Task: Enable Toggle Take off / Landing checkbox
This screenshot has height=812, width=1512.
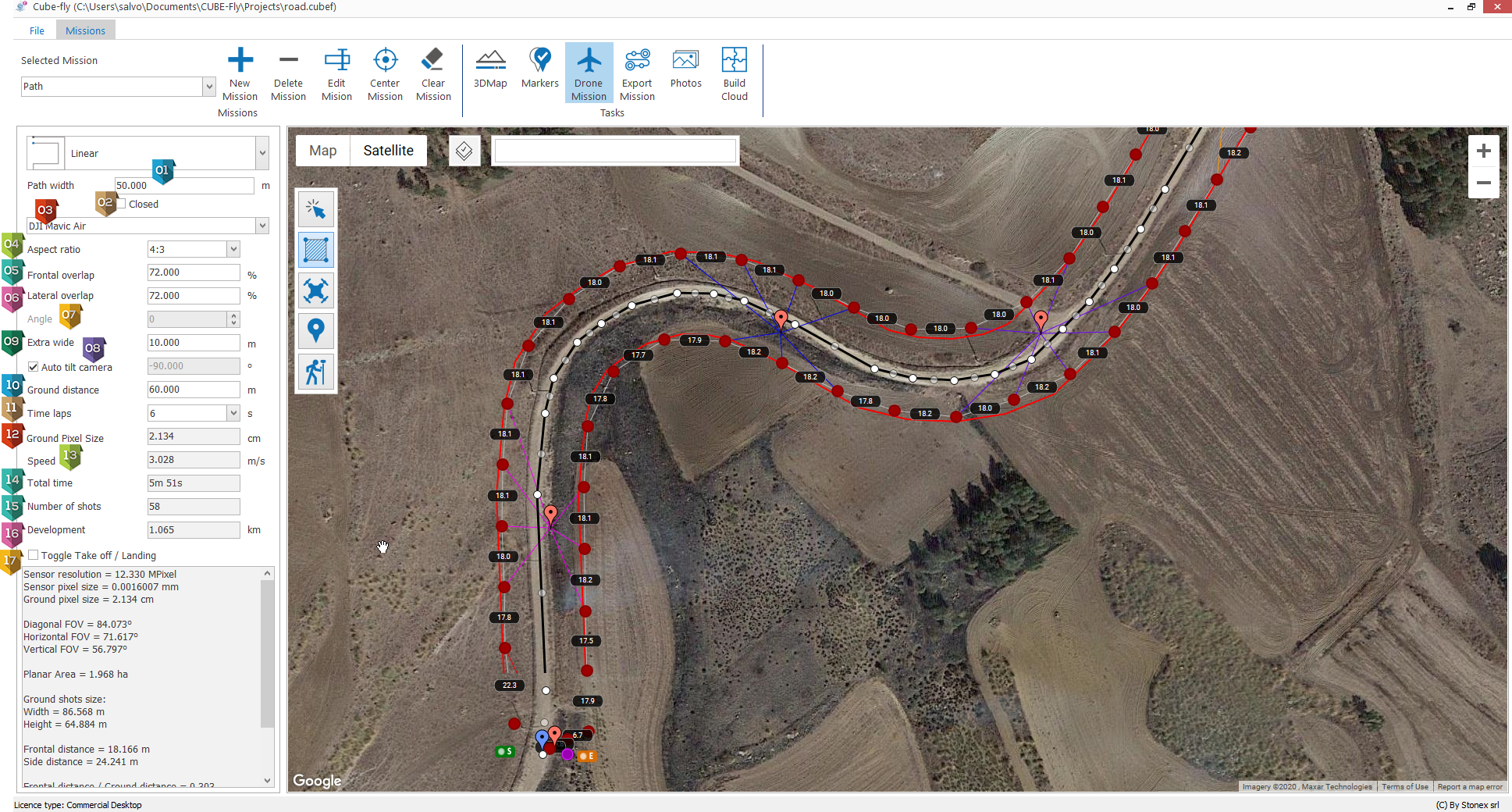Action: coord(34,555)
